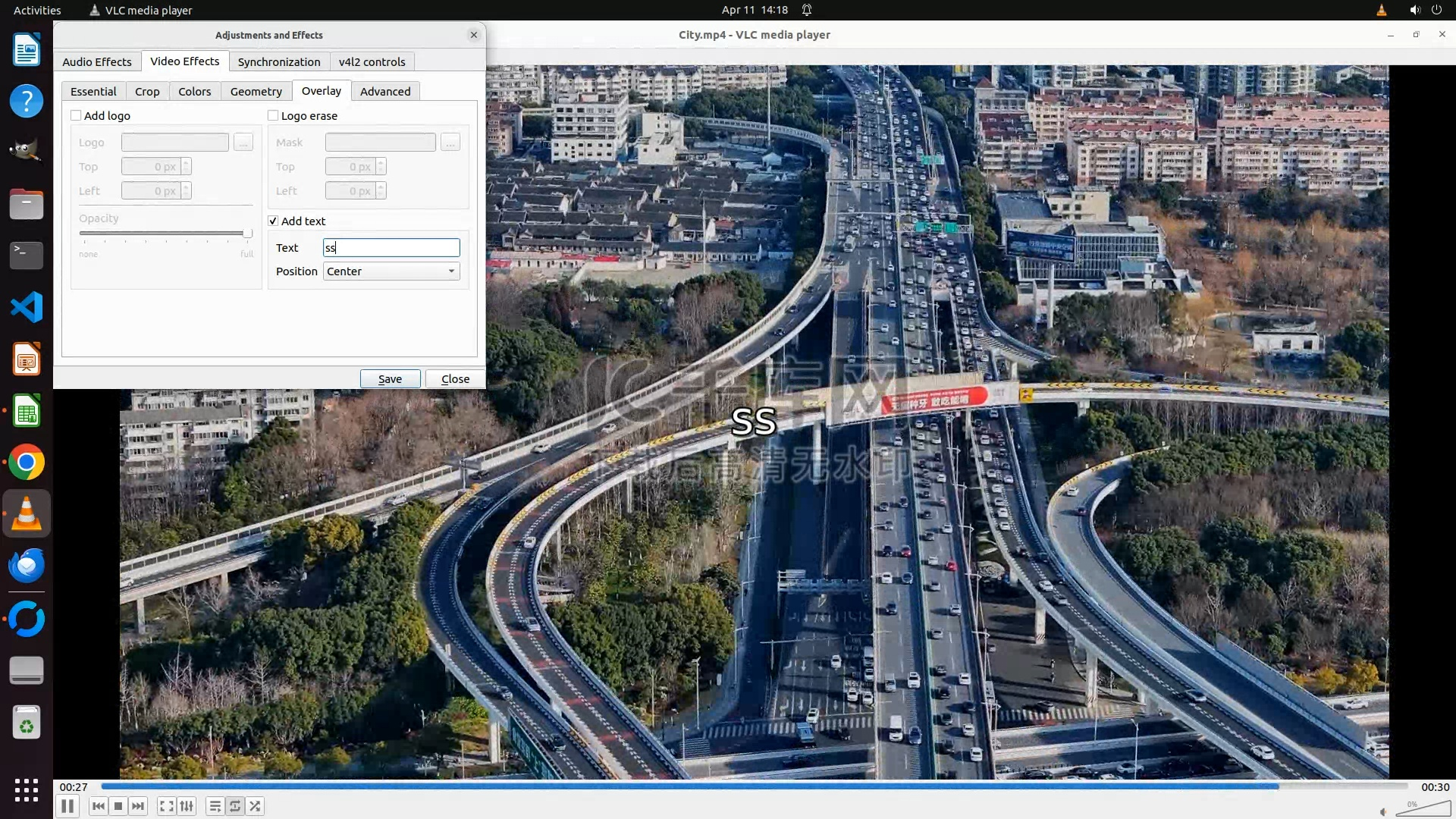
Task: Show the playlist view
Action: click(215, 806)
